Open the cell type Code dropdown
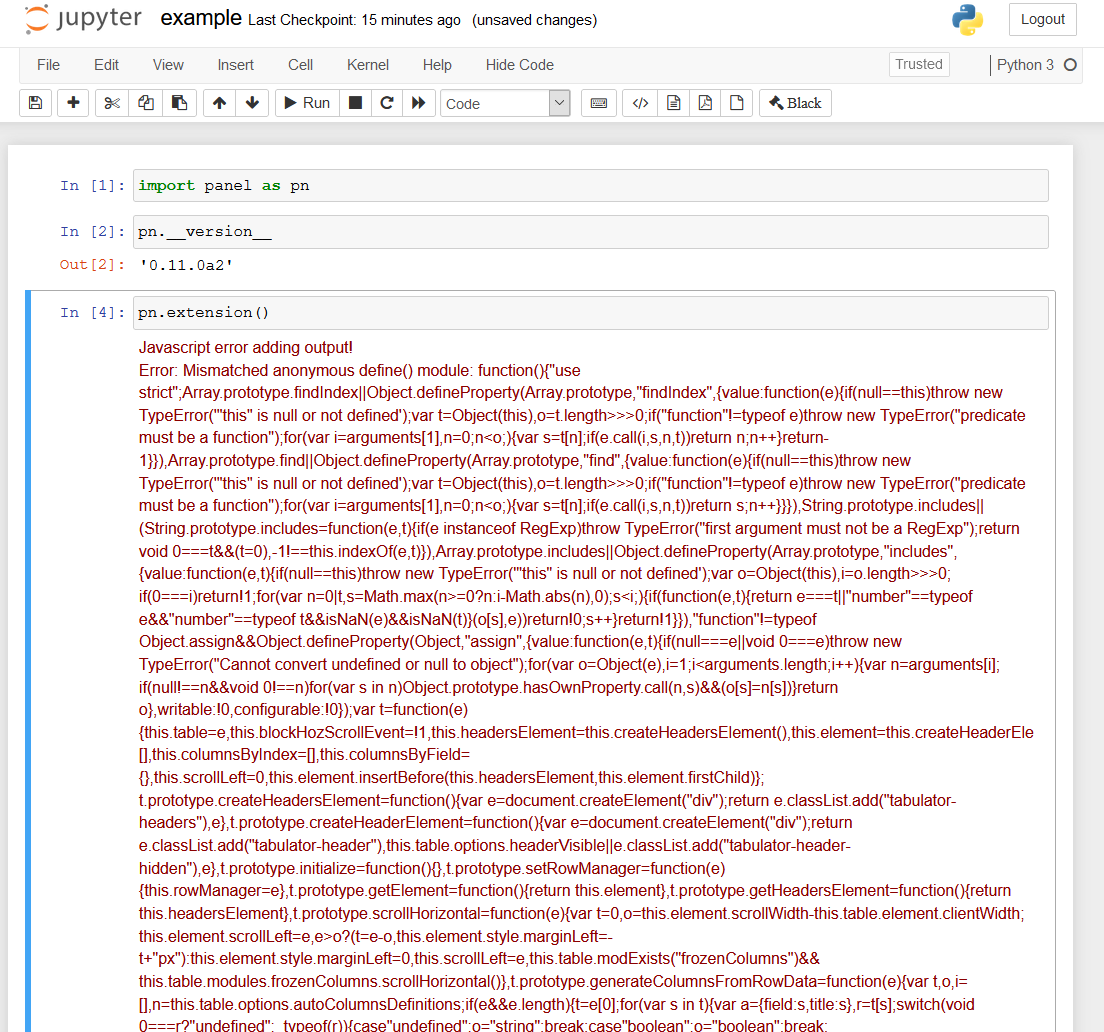The height and width of the screenshot is (1032, 1104). point(505,103)
